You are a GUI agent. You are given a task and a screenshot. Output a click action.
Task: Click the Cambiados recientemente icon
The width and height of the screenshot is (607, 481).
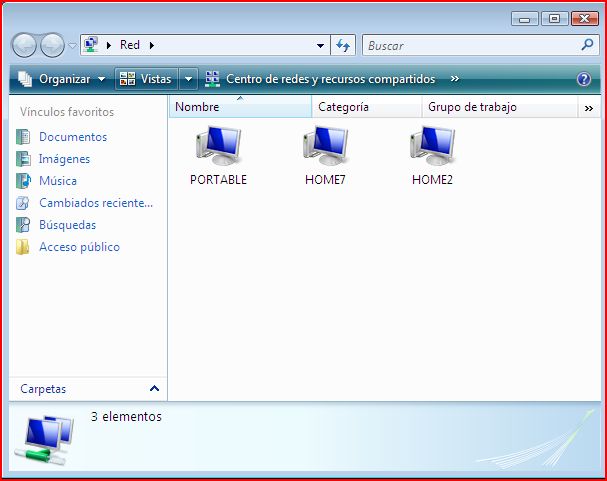[23, 203]
